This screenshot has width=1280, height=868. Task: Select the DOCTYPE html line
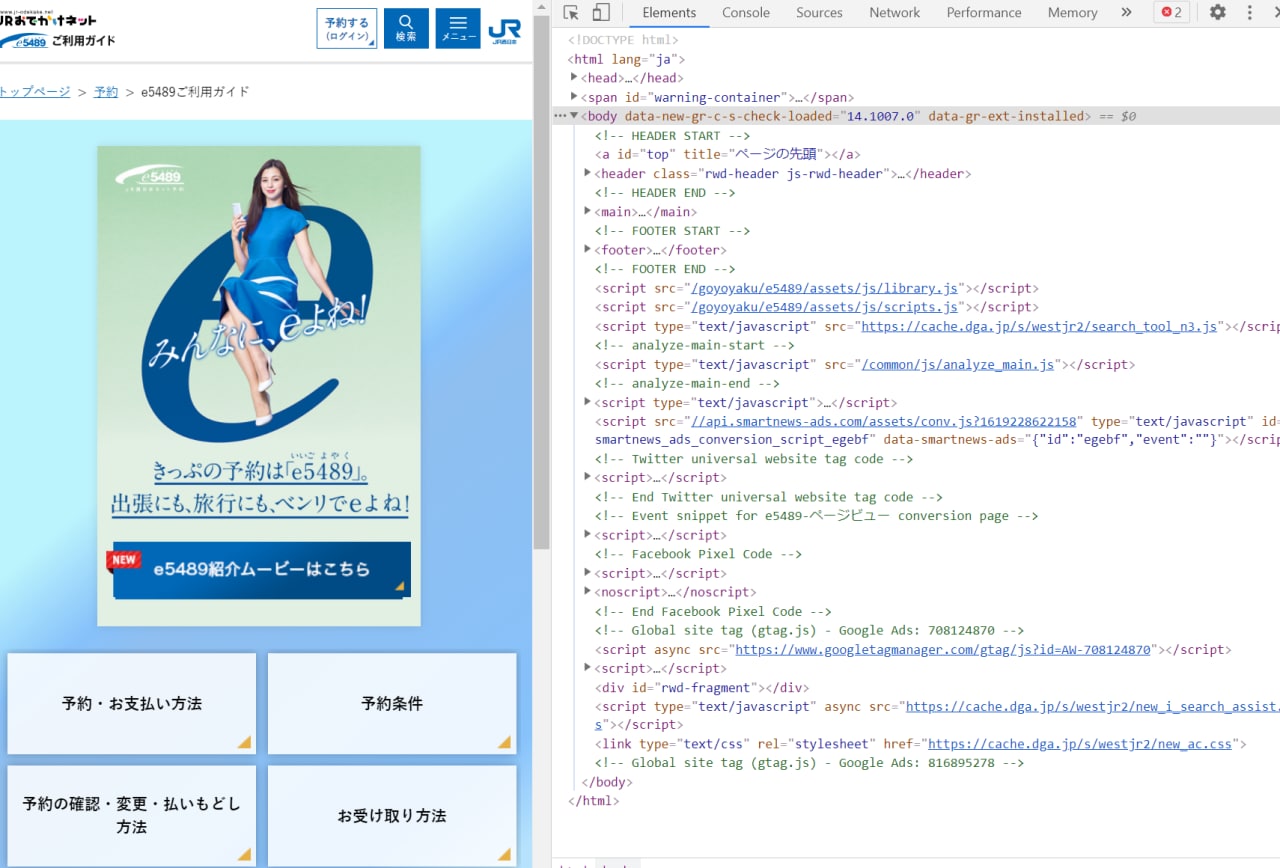tap(622, 40)
